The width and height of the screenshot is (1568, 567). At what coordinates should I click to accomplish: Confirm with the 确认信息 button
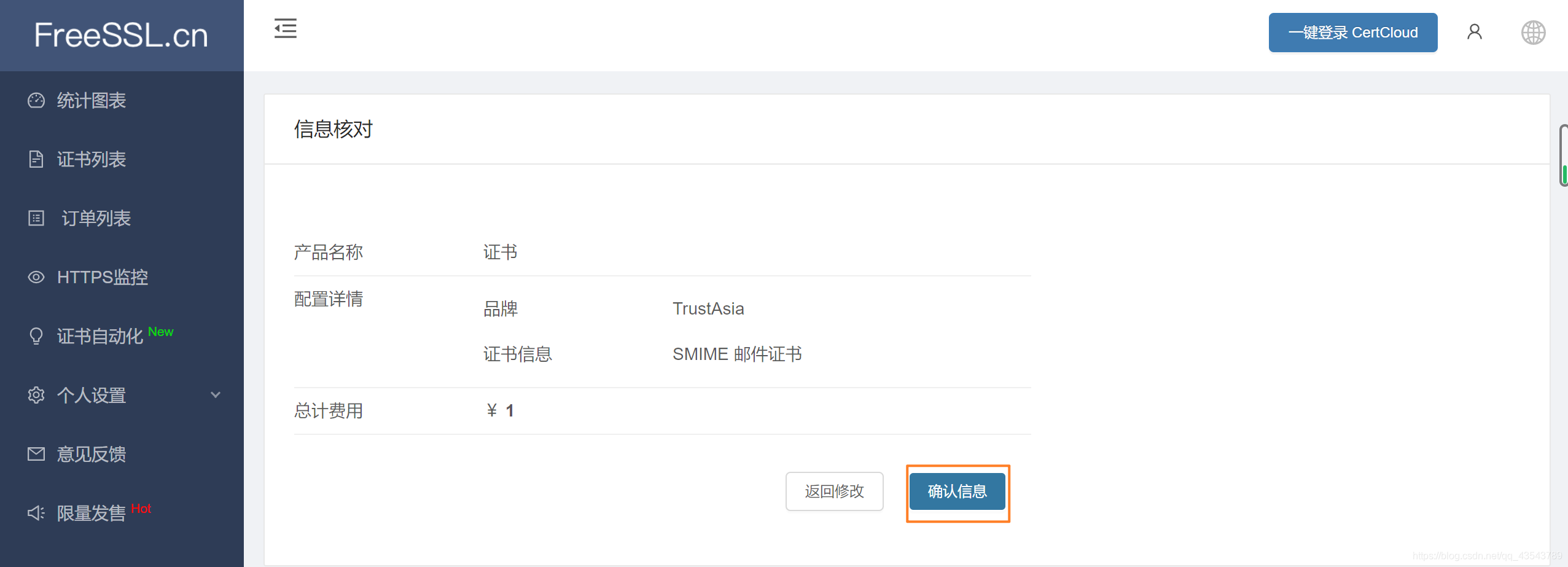click(957, 491)
